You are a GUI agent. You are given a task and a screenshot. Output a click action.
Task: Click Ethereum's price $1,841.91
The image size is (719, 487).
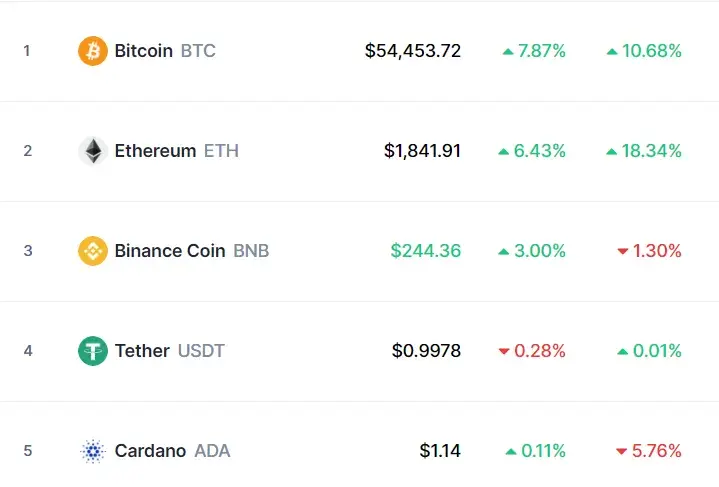click(422, 151)
